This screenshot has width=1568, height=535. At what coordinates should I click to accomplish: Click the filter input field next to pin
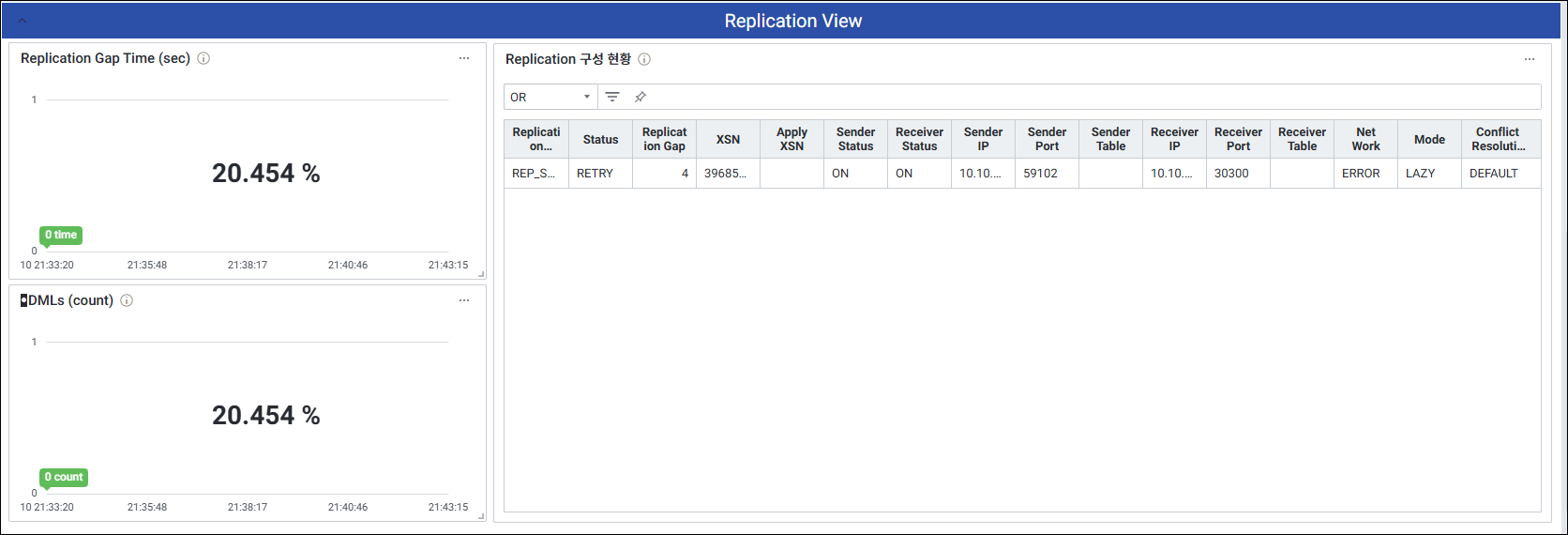click(1088, 97)
